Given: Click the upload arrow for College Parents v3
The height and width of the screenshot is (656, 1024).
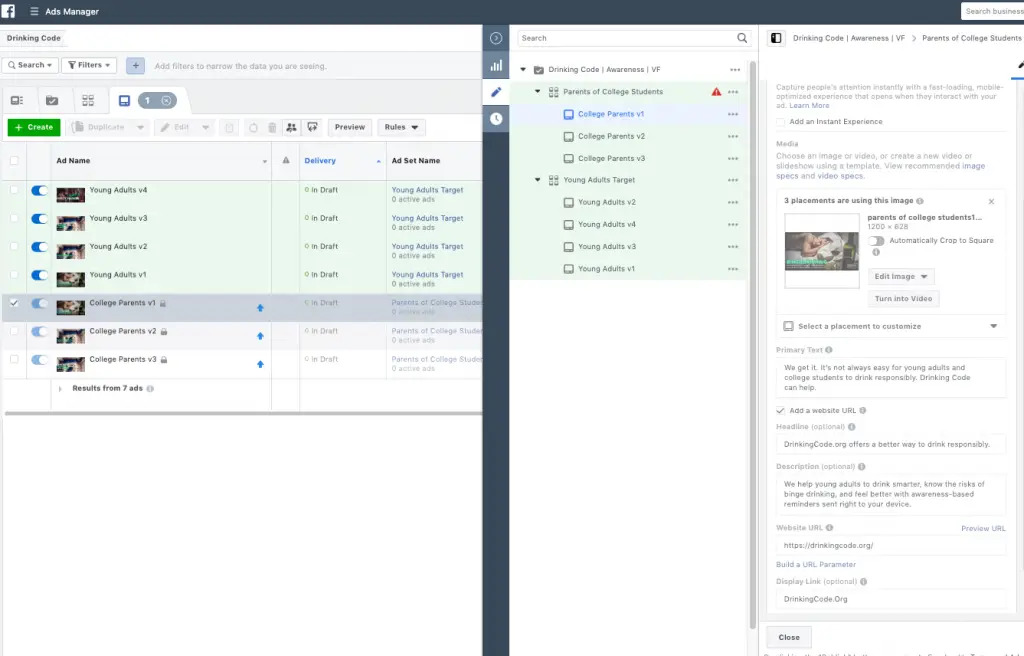Looking at the screenshot, I should (260, 364).
